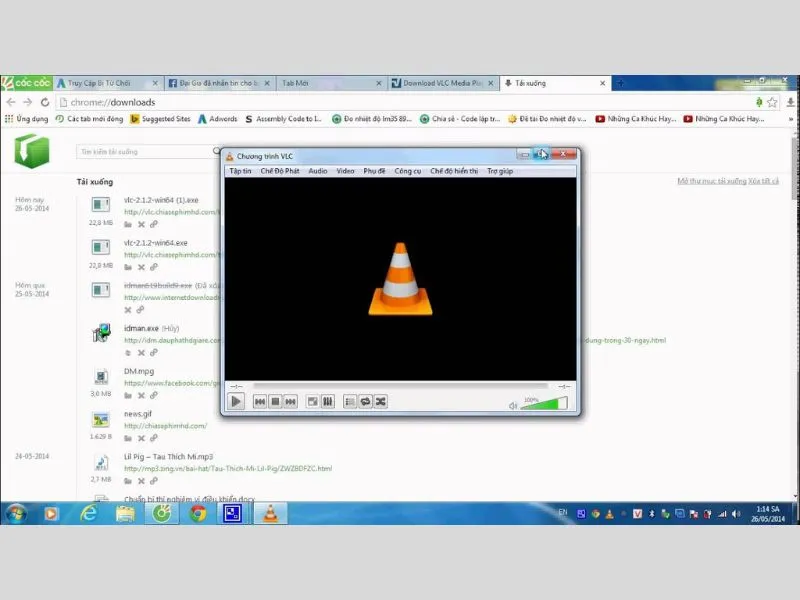Reload the downloads page
Image resolution: width=800 pixels, height=600 pixels.
[45, 102]
